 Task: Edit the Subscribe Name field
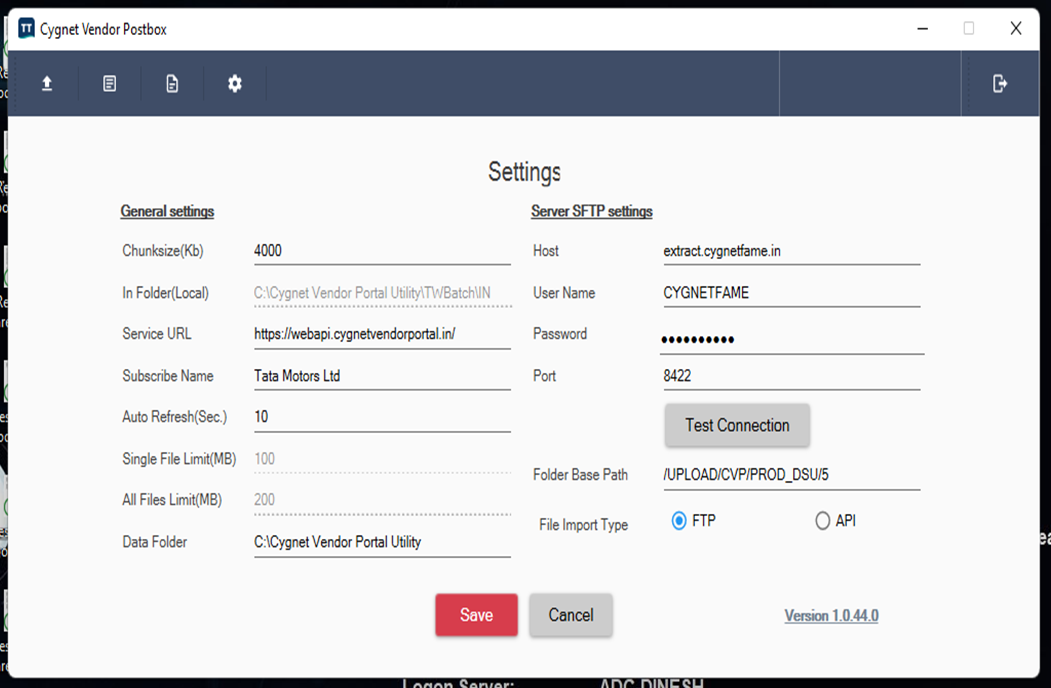pyautogui.click(x=382, y=376)
